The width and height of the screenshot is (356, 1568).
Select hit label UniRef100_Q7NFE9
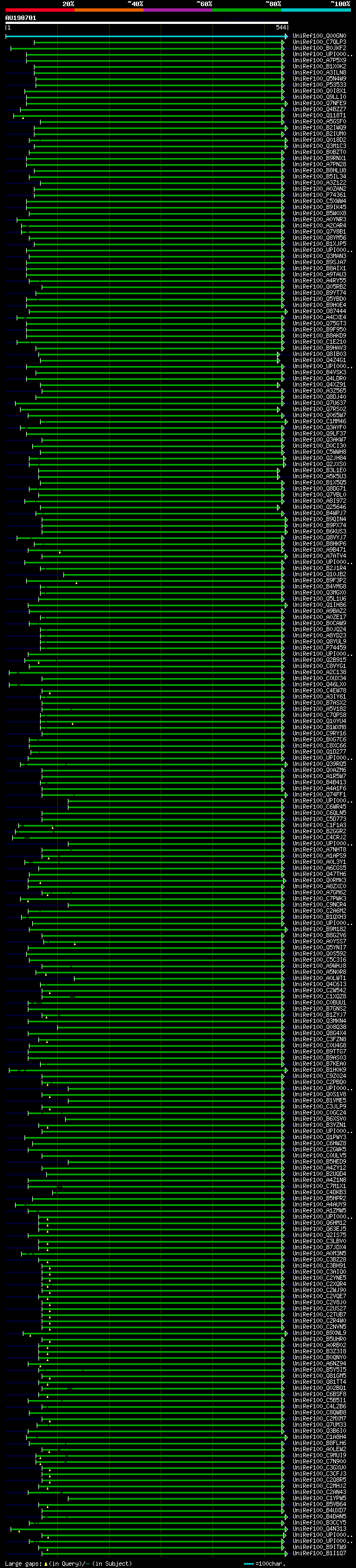click(319, 103)
